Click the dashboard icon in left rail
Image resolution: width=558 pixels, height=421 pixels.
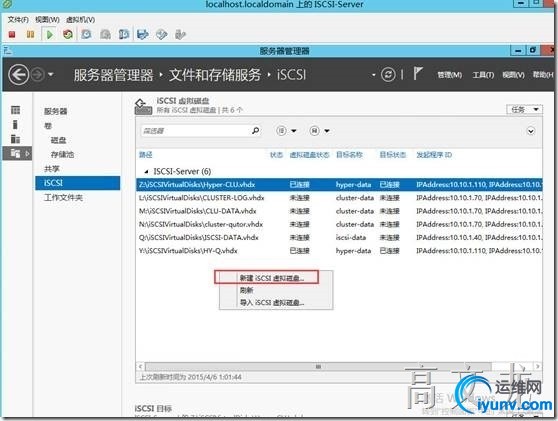point(15,110)
